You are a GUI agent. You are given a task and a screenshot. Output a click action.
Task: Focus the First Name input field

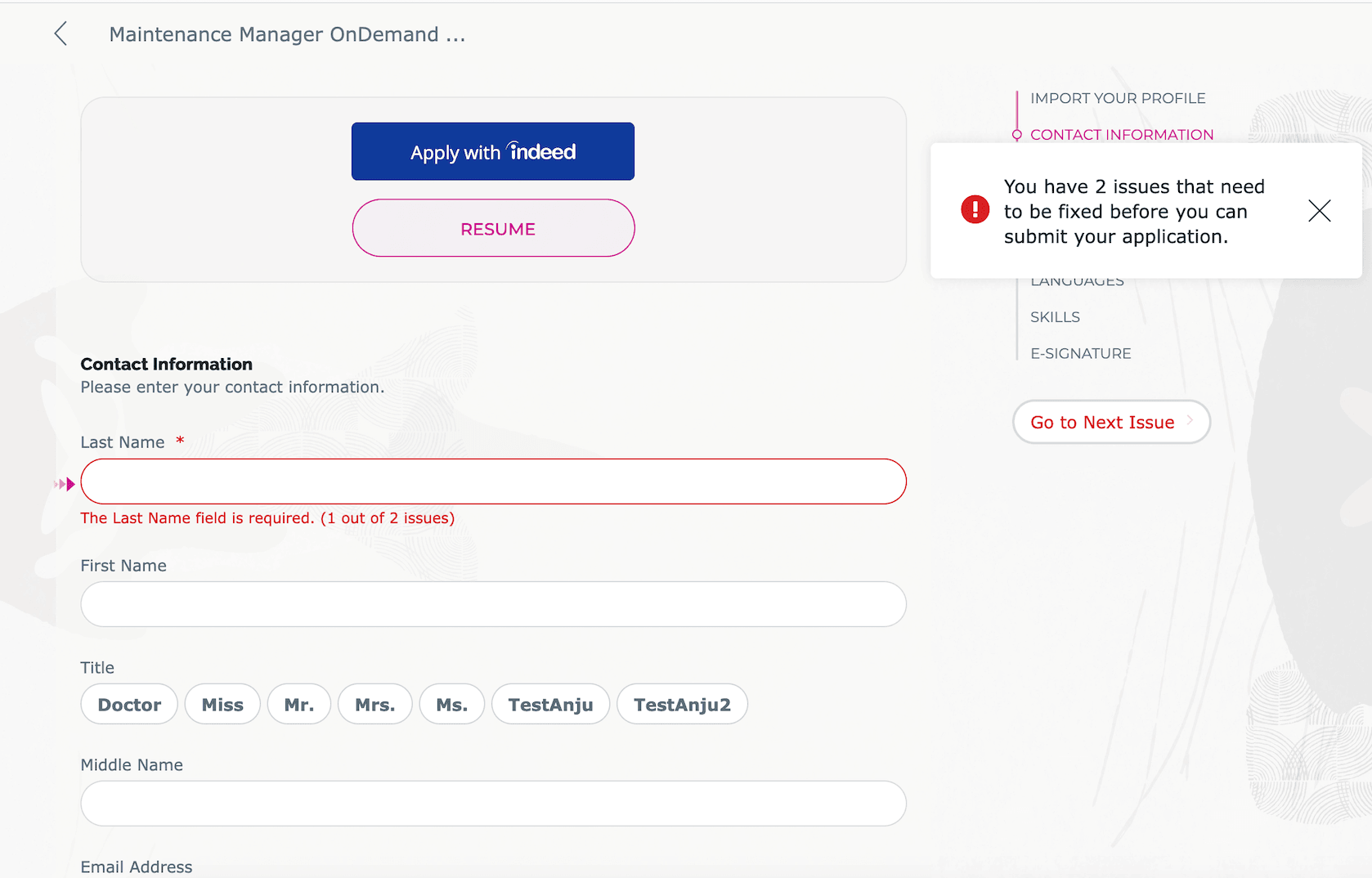[x=493, y=604]
